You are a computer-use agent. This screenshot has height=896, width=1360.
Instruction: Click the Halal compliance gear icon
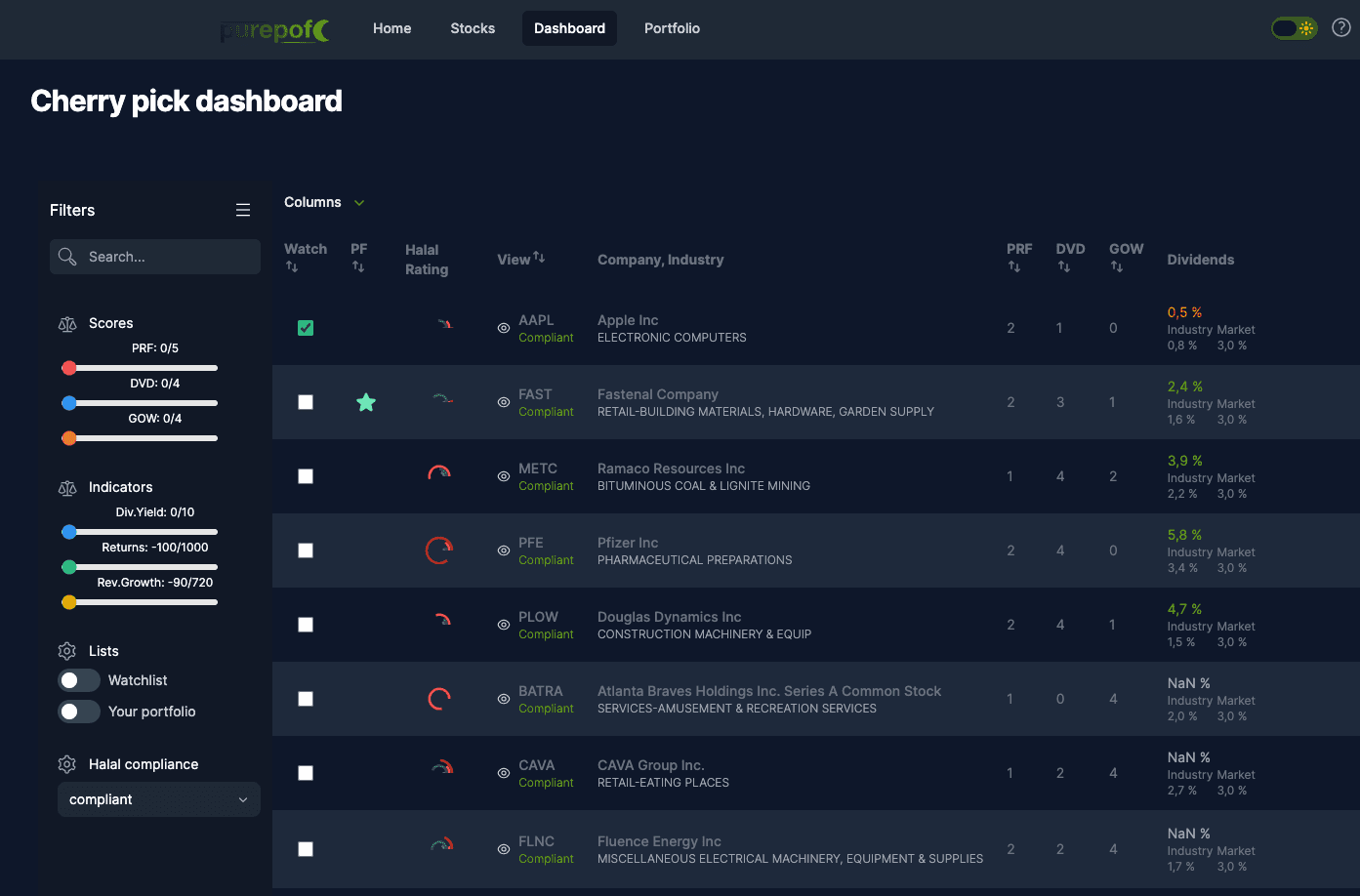[x=67, y=764]
